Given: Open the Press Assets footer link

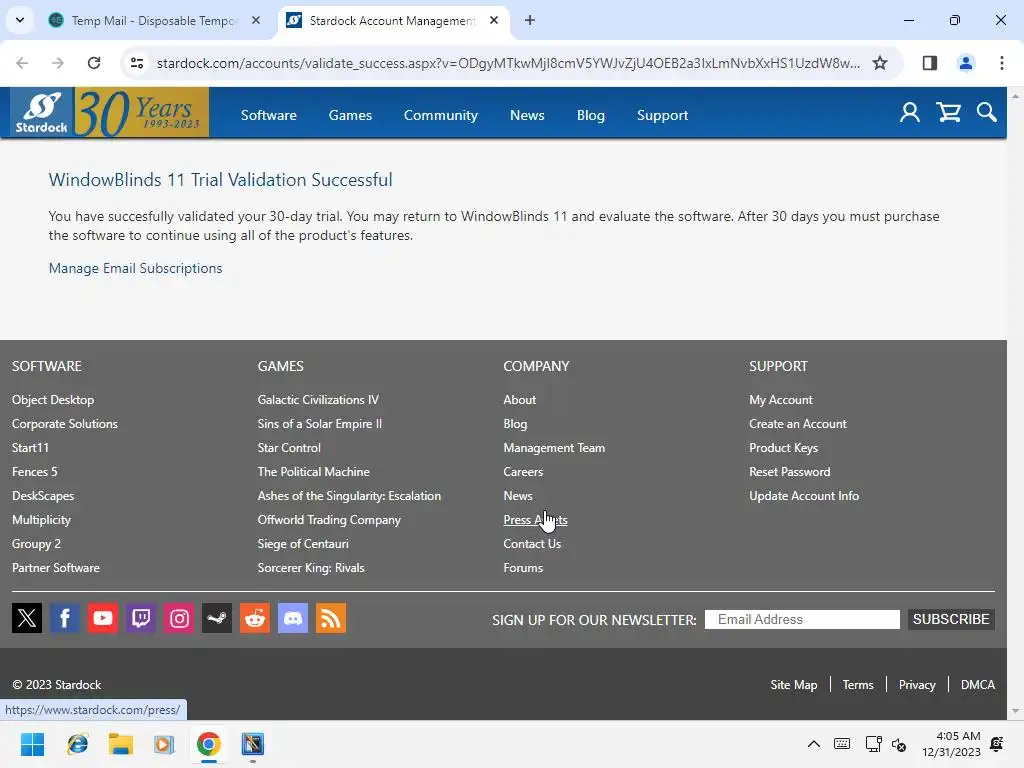Looking at the screenshot, I should [x=536, y=520].
